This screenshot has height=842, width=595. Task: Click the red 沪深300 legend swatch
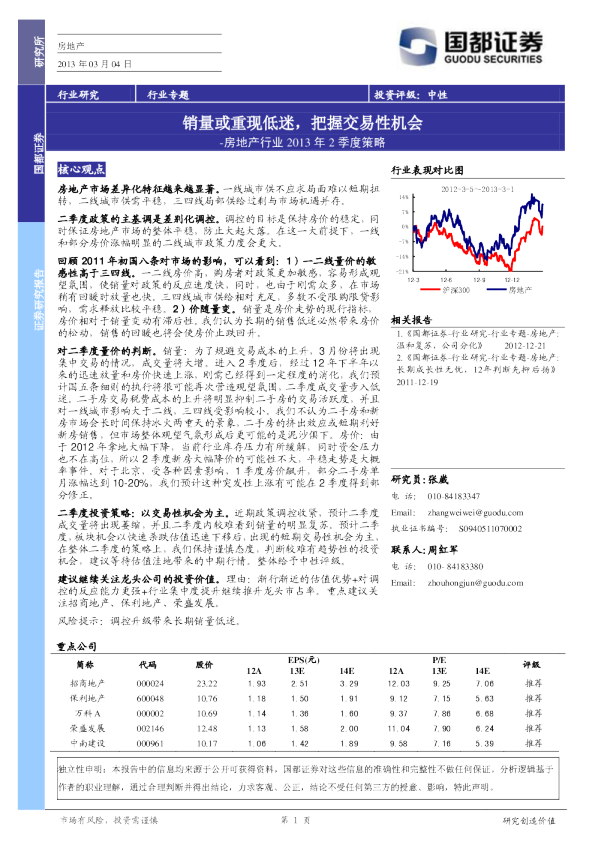pyautogui.click(x=429, y=290)
